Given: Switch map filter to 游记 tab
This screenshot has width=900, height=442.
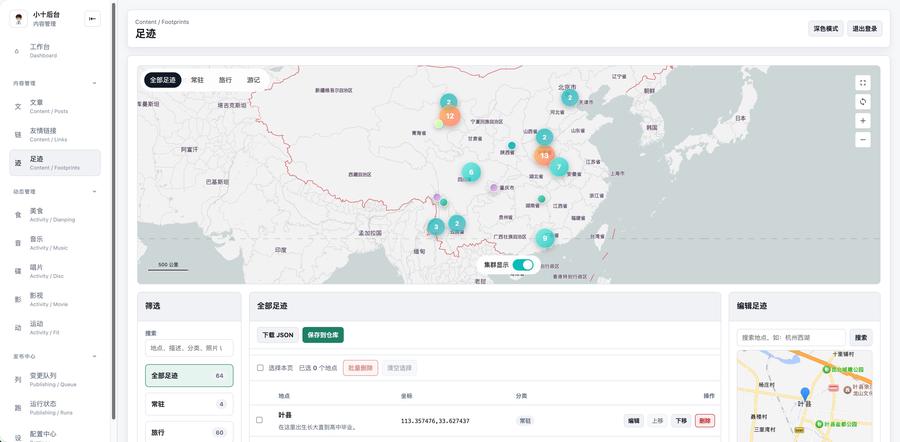Looking at the screenshot, I should [253, 80].
